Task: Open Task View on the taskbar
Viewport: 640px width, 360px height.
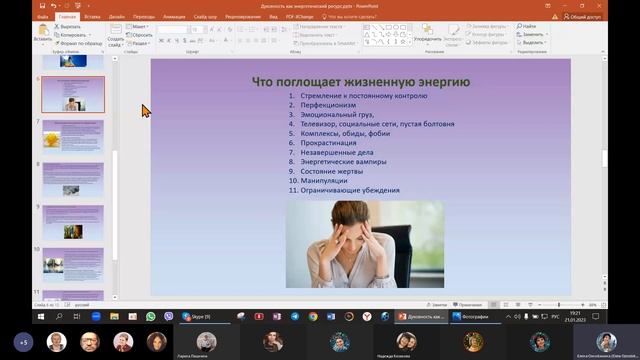Action: tap(77, 316)
